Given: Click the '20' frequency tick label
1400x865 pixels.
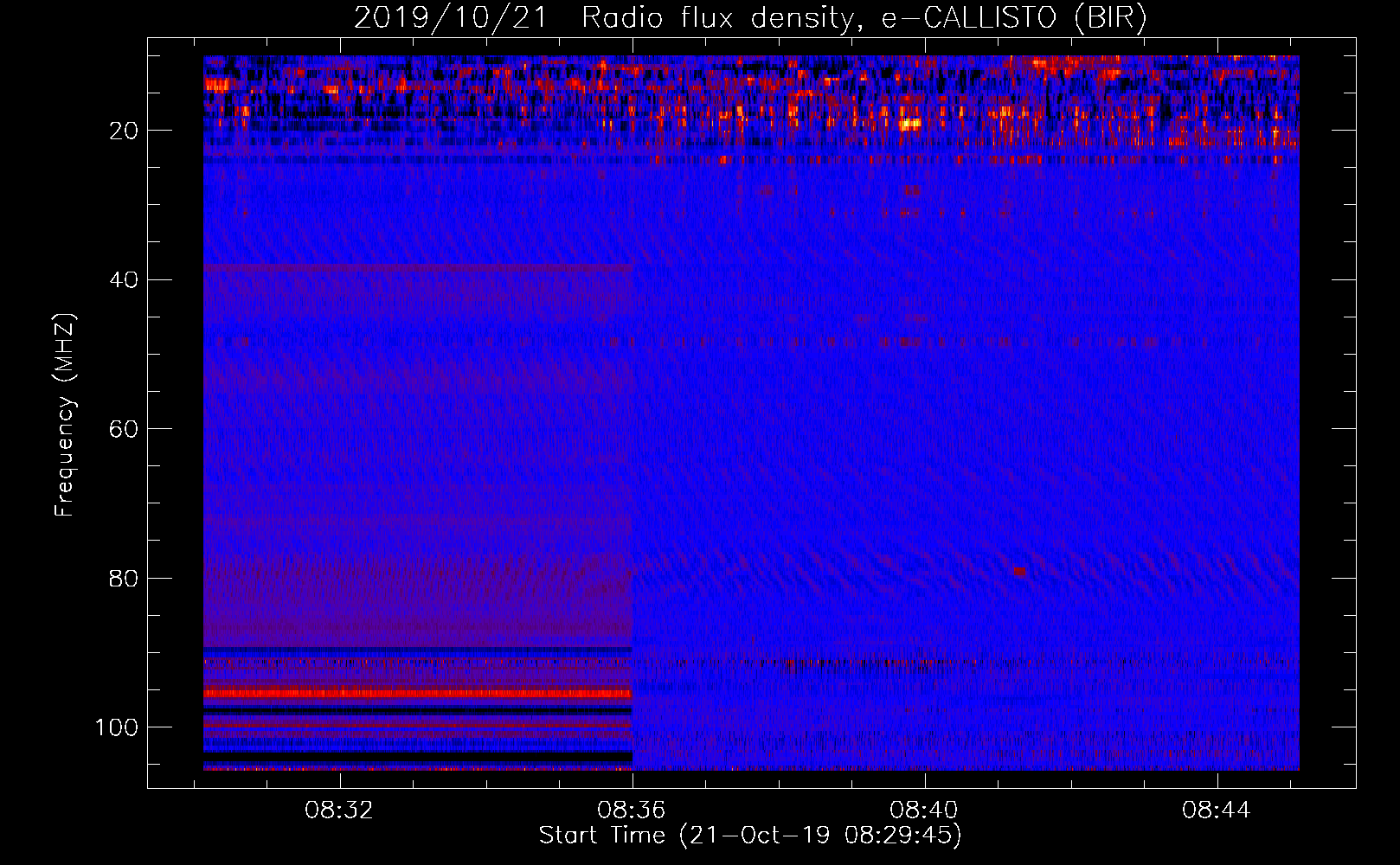Looking at the screenshot, I should pos(125,131).
